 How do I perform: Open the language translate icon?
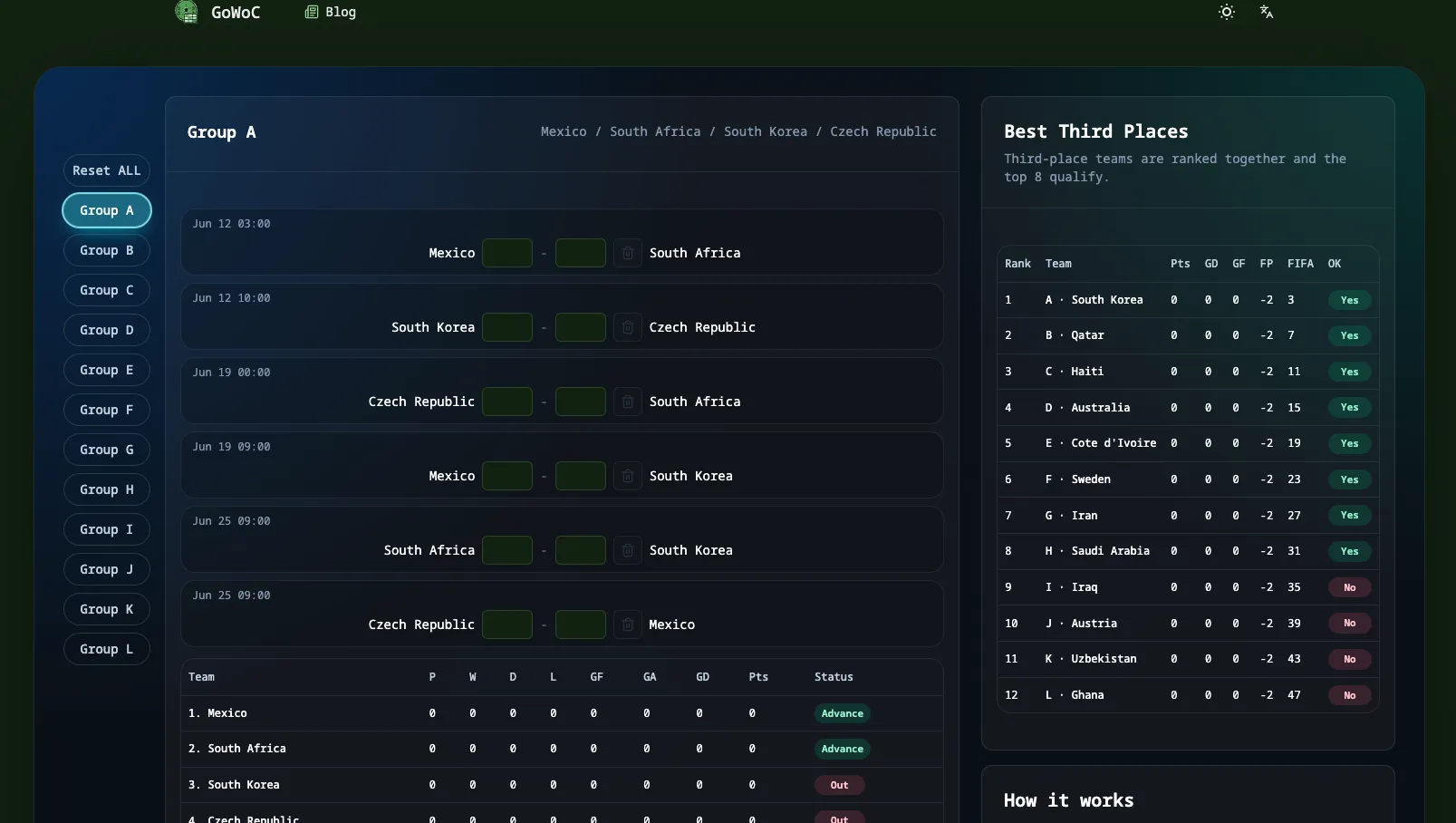pyautogui.click(x=1267, y=12)
